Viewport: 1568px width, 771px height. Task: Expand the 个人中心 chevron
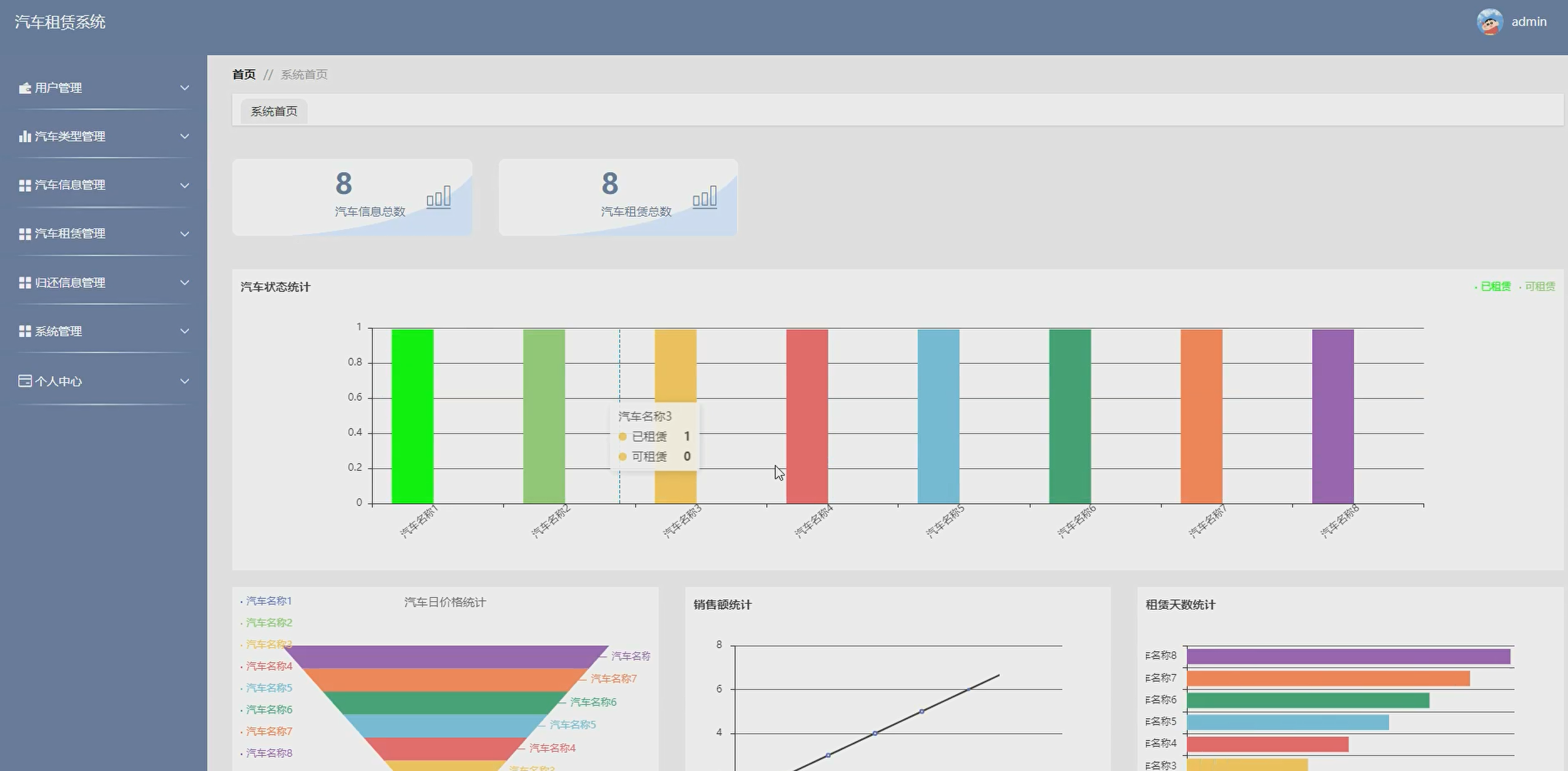click(184, 381)
